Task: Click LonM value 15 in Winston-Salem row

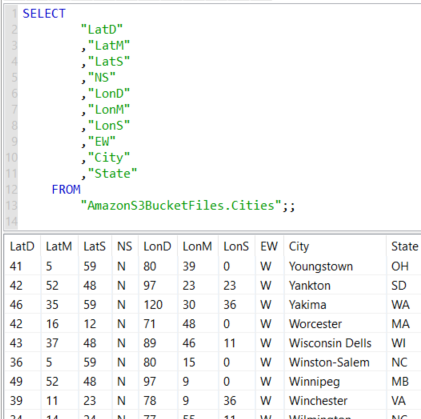Action: coord(189,362)
